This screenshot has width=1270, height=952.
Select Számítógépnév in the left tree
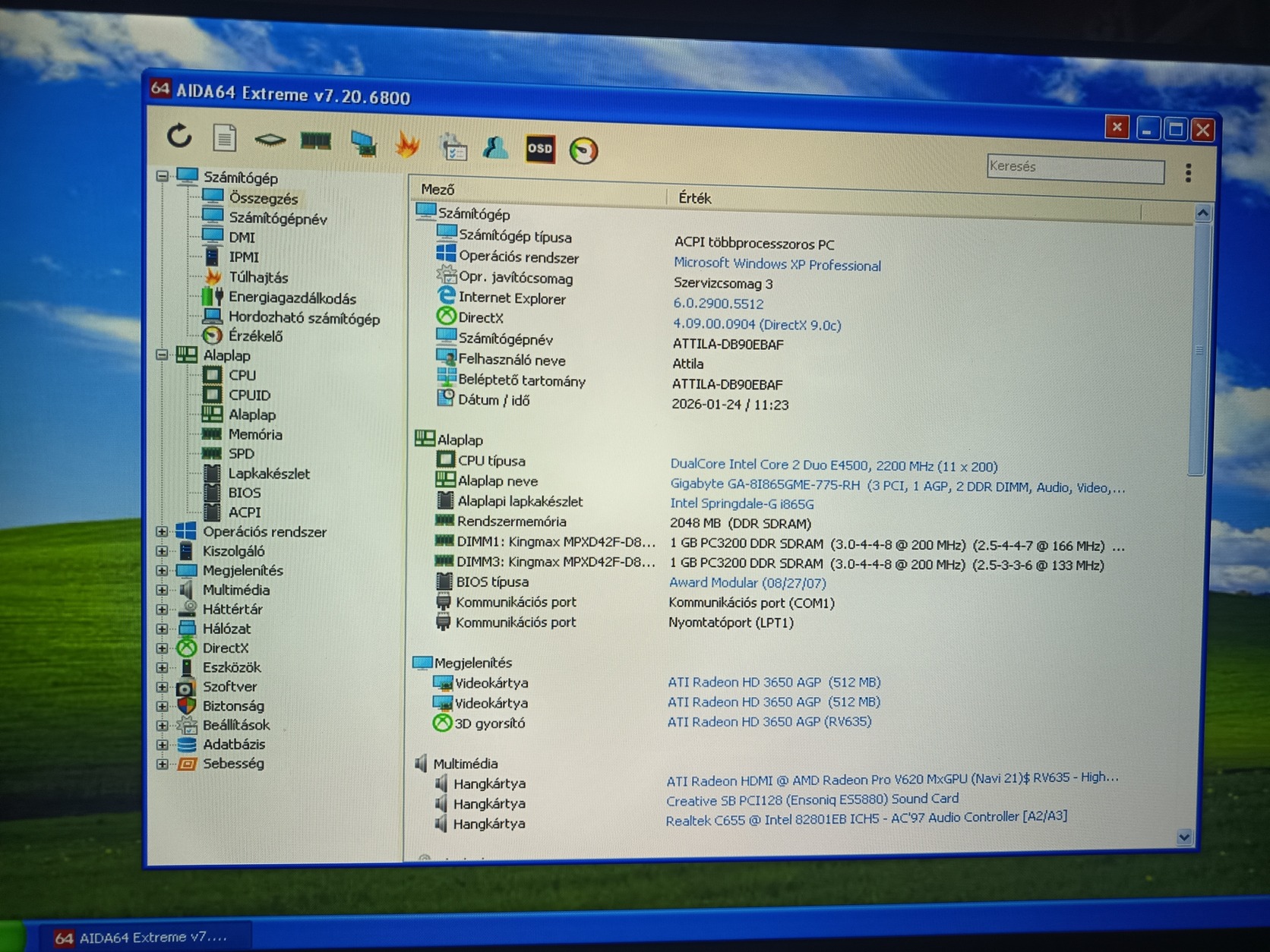click(277, 219)
